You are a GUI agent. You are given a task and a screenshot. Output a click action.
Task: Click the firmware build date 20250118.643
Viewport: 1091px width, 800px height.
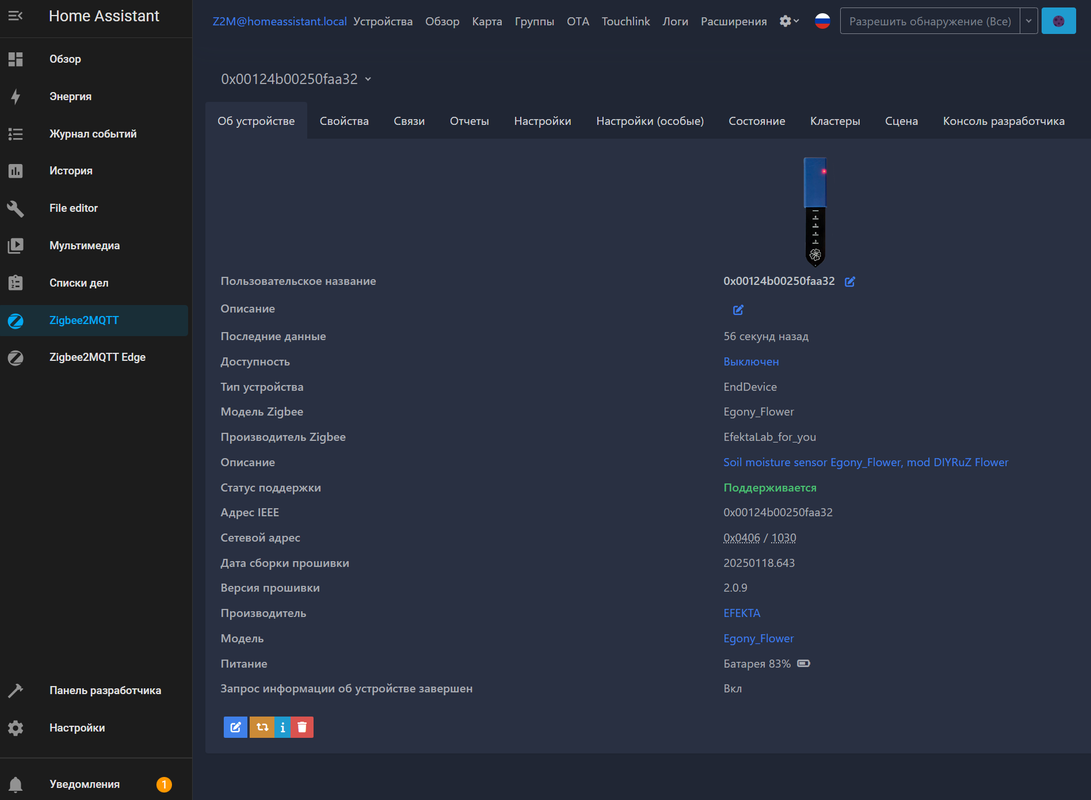point(758,563)
